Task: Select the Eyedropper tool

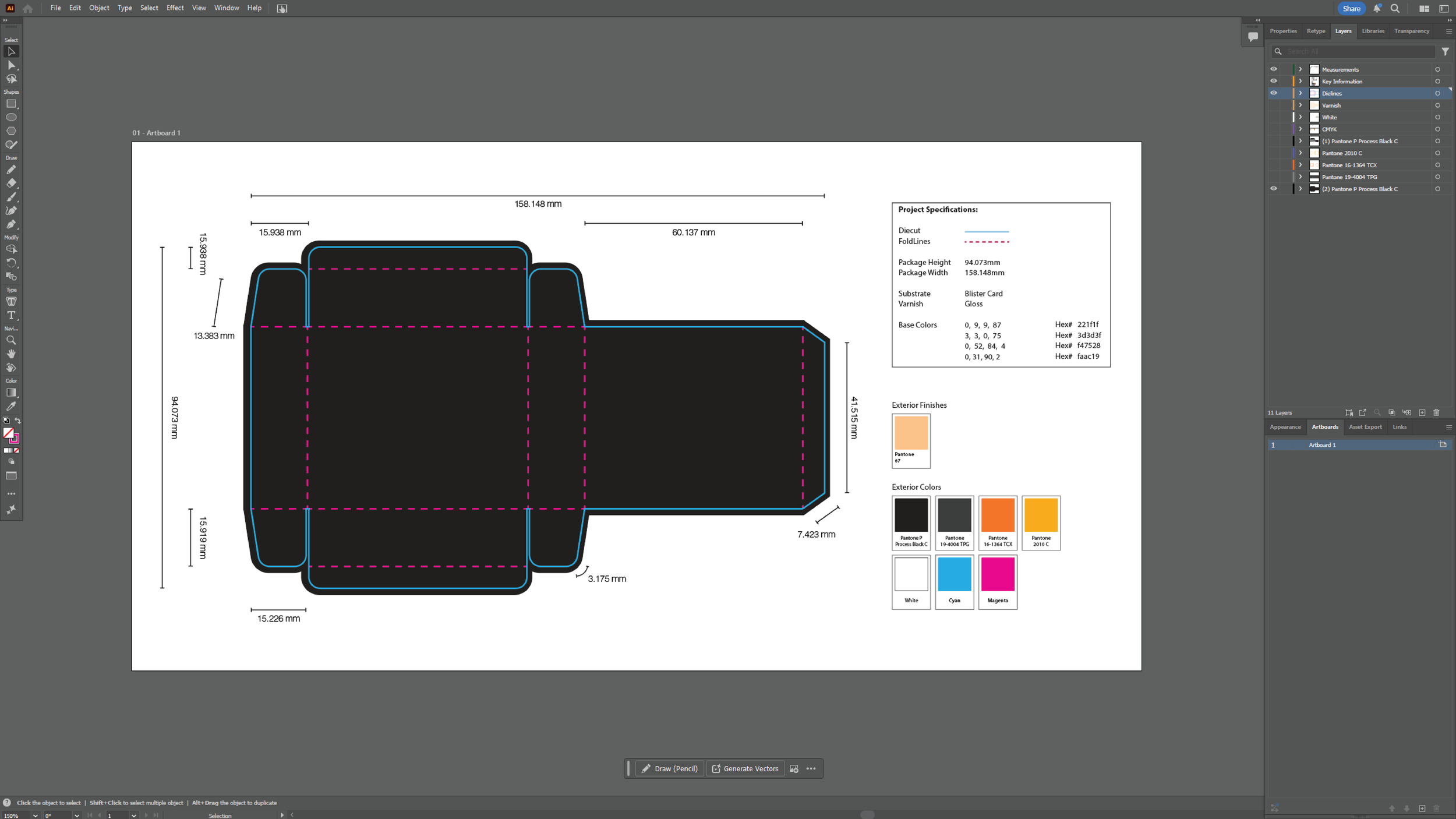Action: [11, 406]
